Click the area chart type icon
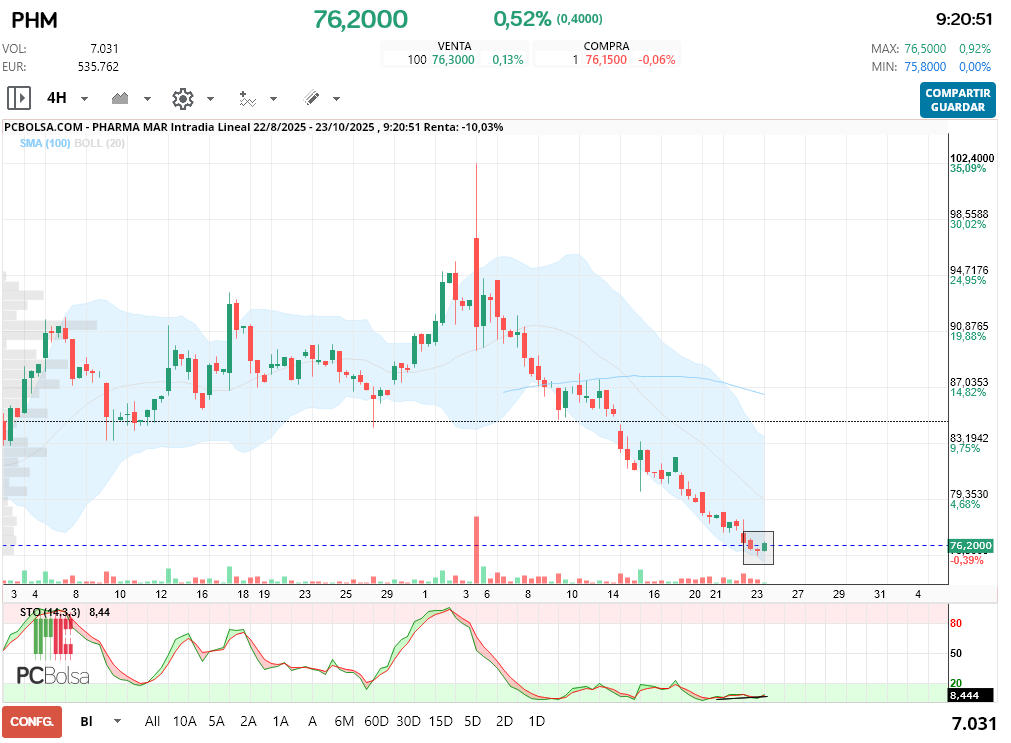1011x743 pixels. [121, 98]
